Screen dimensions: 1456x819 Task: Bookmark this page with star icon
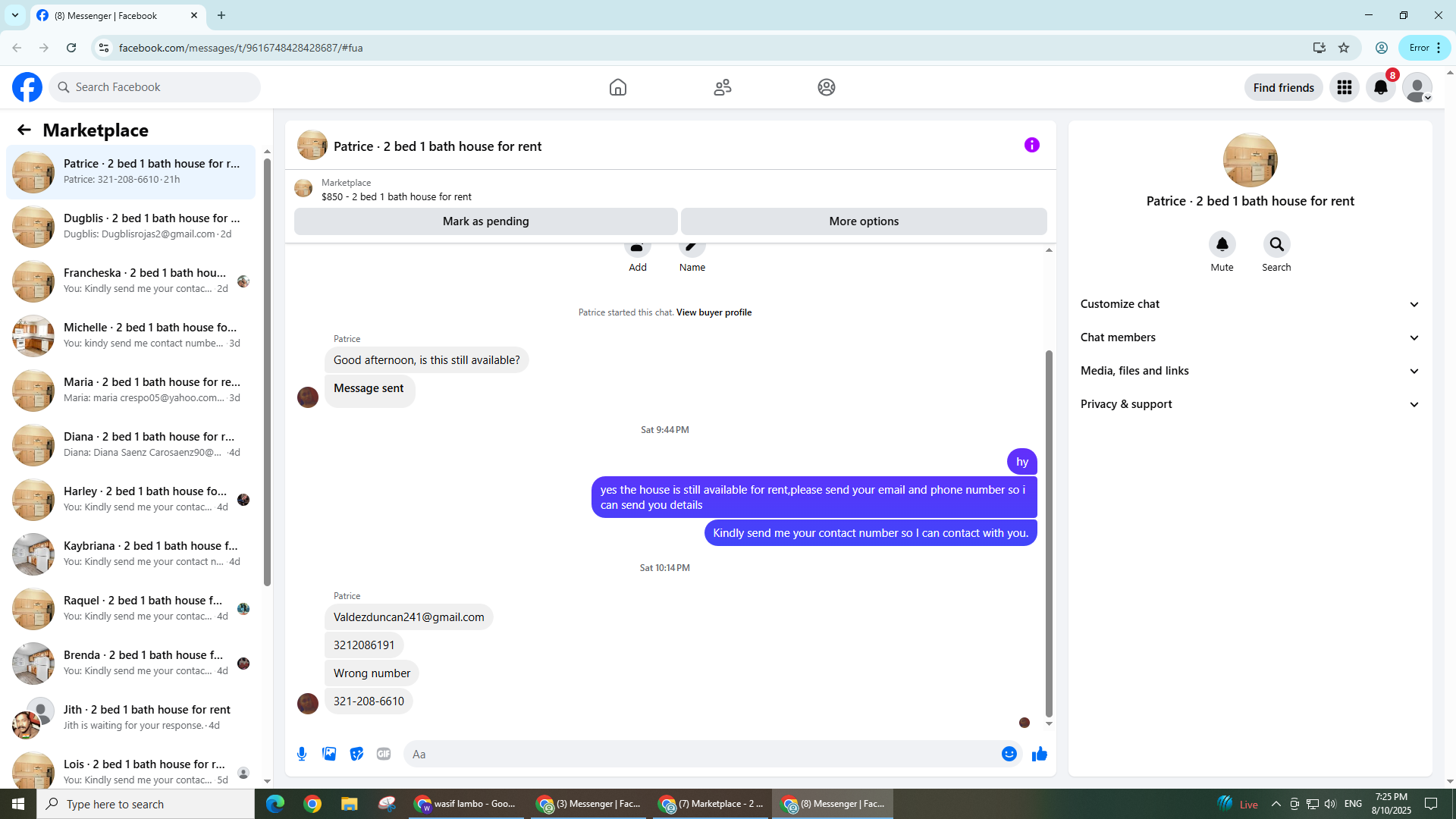pyautogui.click(x=1344, y=48)
